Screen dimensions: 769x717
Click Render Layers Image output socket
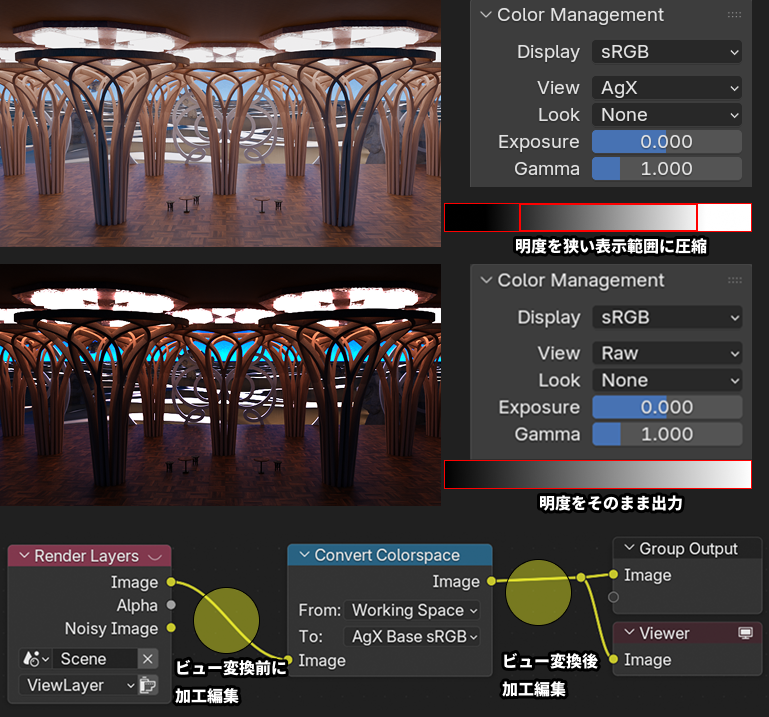click(171, 582)
